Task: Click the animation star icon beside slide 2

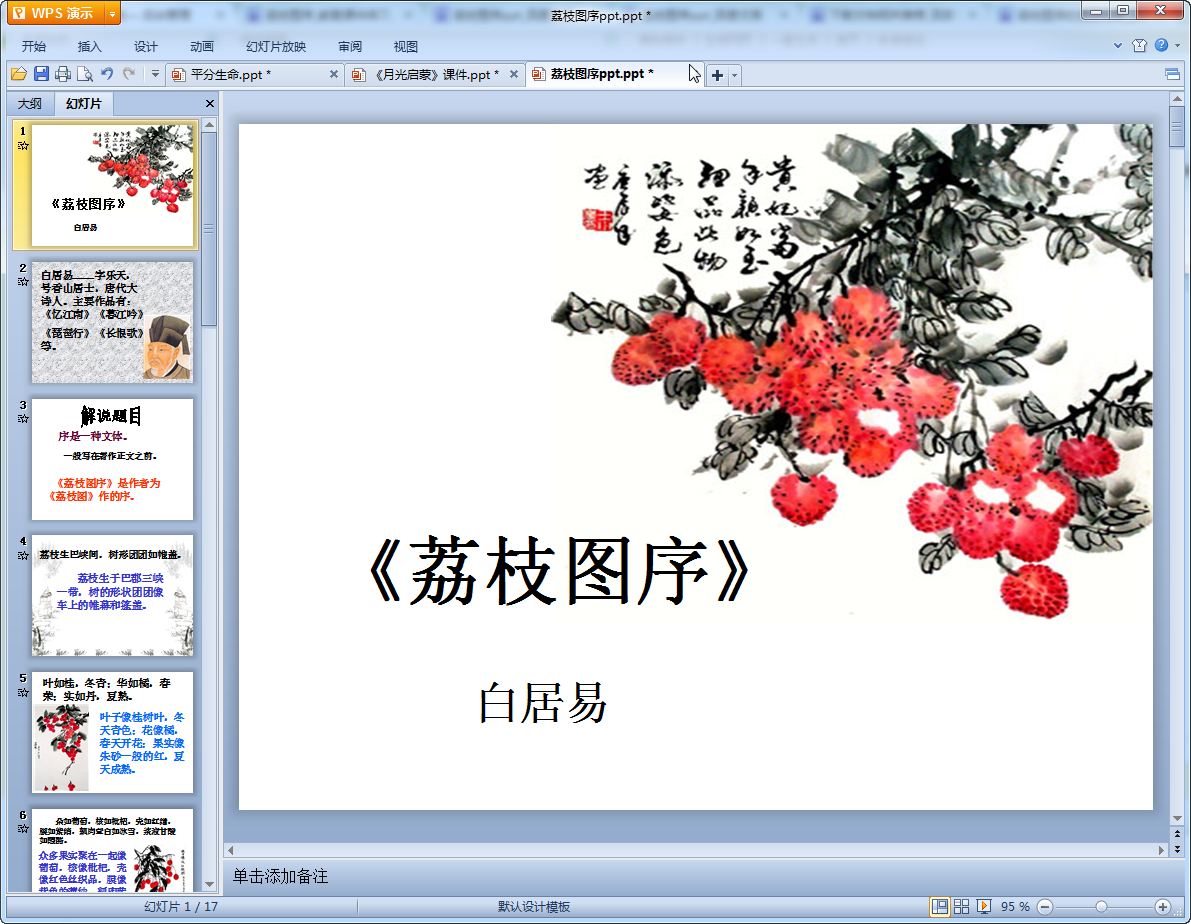Action: (23, 282)
